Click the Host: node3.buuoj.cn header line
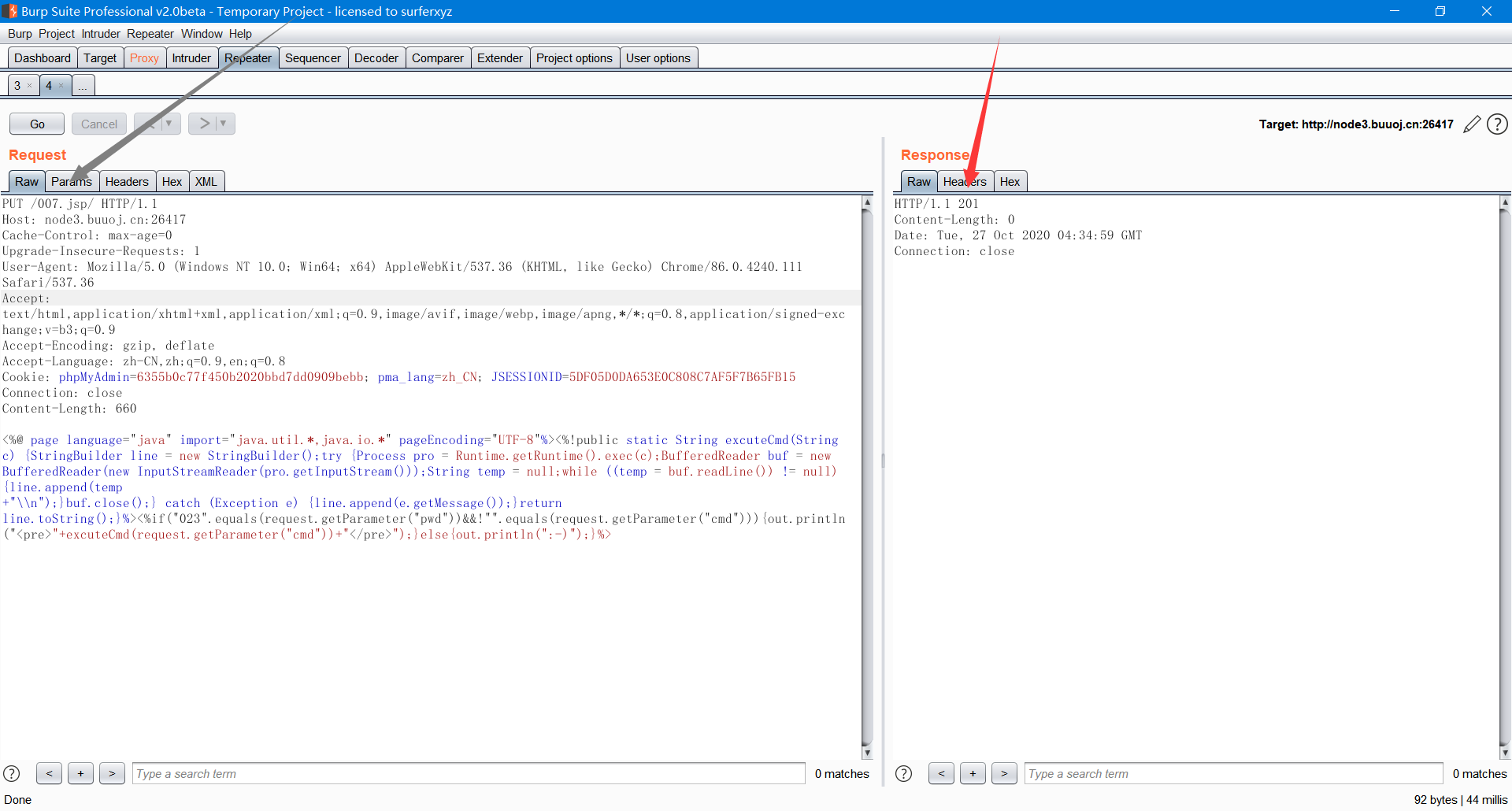This screenshot has width=1512, height=811. coord(94,220)
